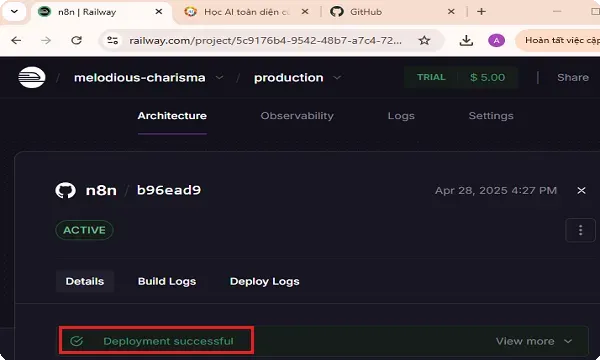Open a new browser tab

point(481,12)
